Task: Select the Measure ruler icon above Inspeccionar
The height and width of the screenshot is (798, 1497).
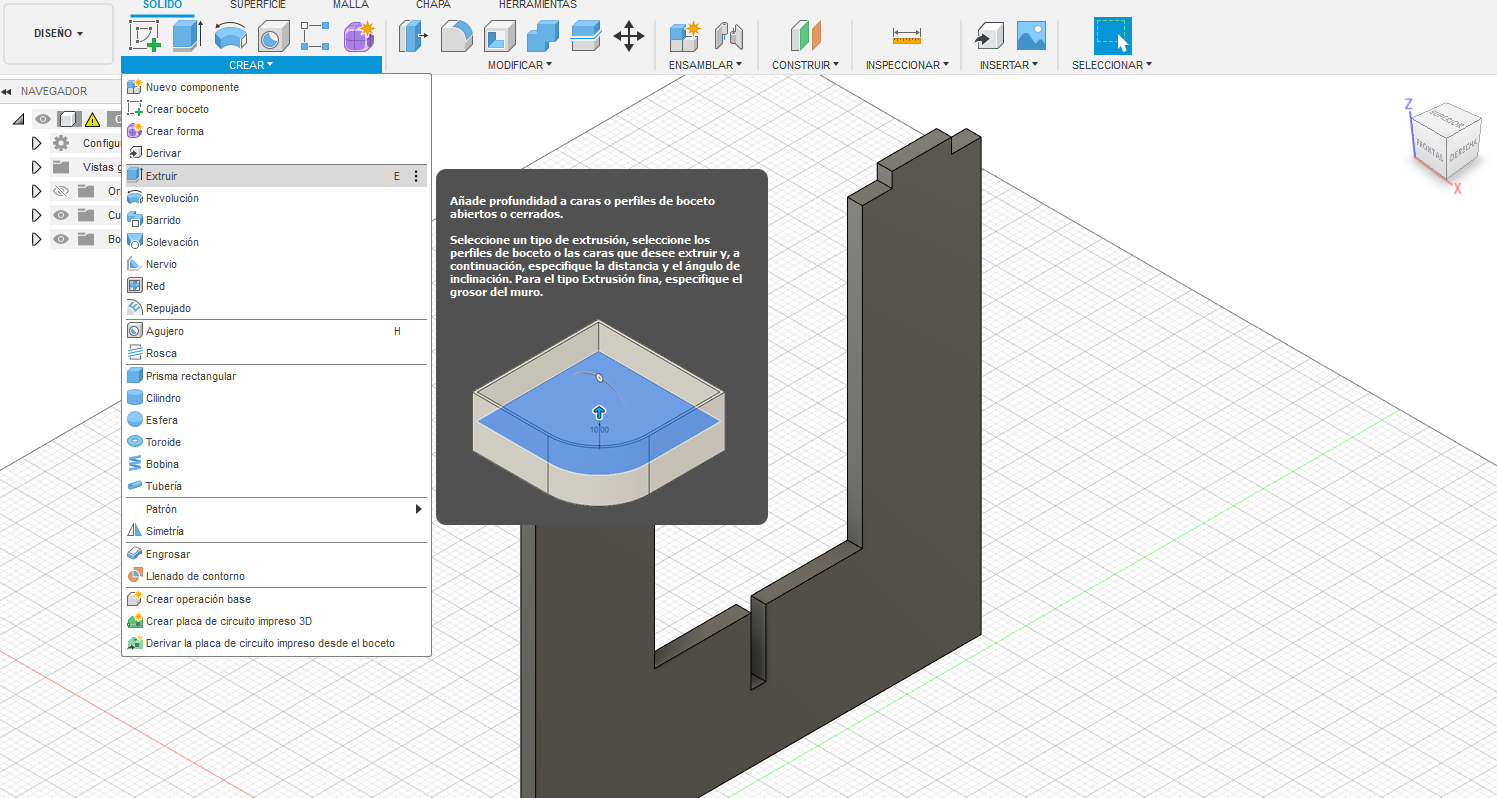Action: [x=907, y=36]
